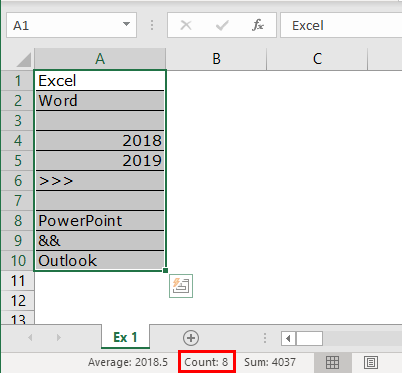Select row 6 header
402x373 pixels.
pyautogui.click(x=18, y=181)
